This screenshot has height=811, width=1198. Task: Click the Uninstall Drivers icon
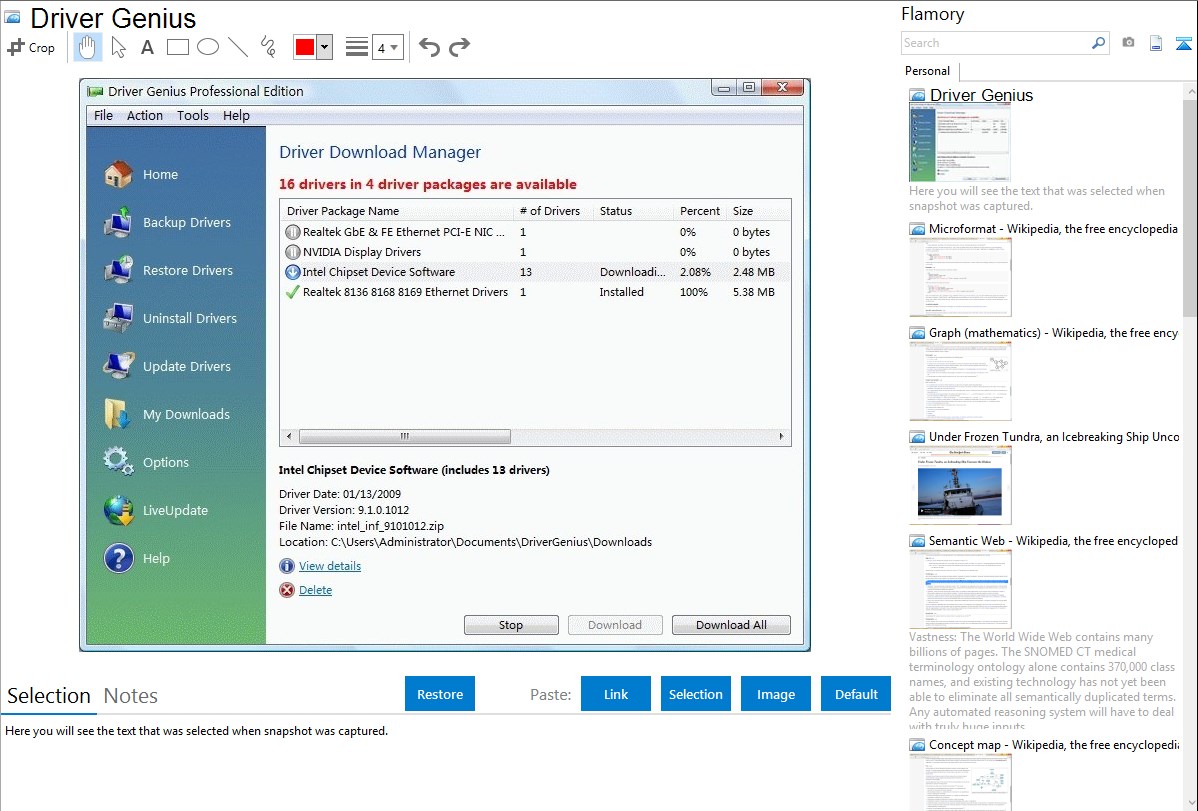click(118, 318)
